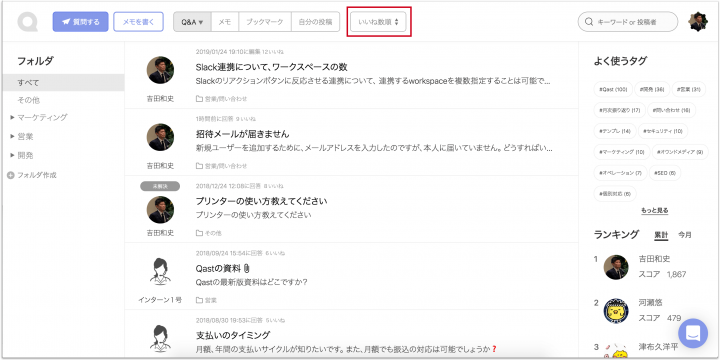The width and height of the screenshot is (720, 360).
Task: Switch ranking to 今月 tab
Action: (x=685, y=235)
